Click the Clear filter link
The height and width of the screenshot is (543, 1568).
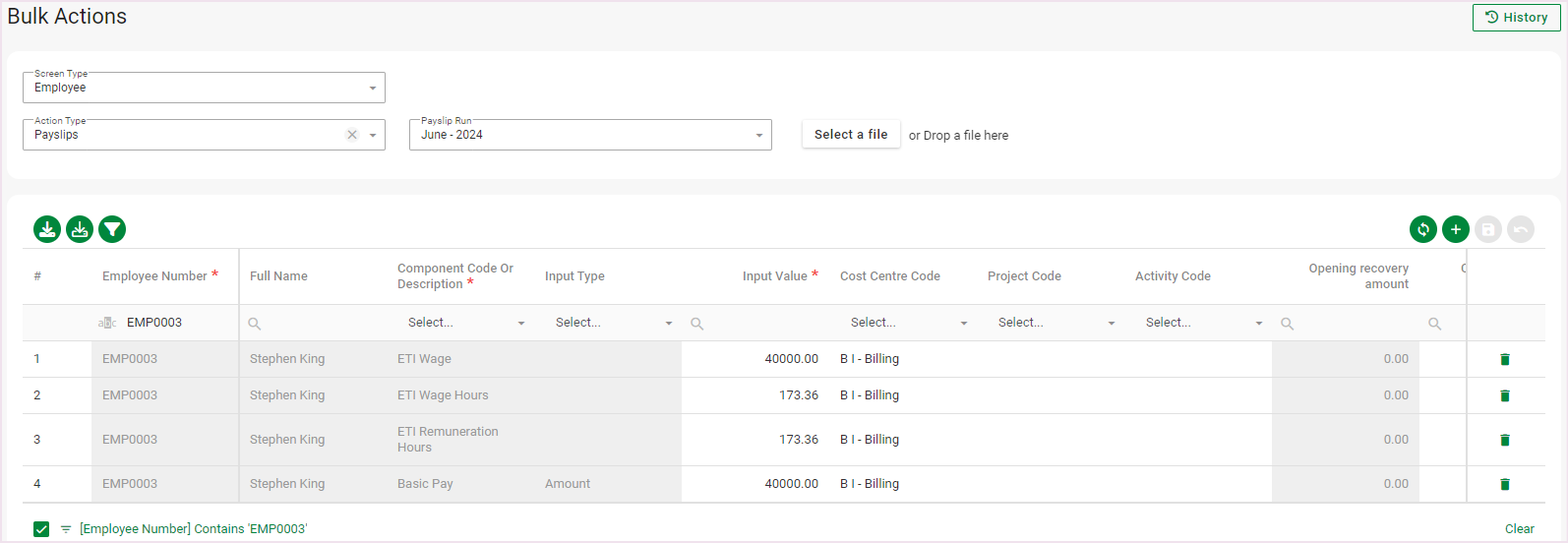(1519, 529)
